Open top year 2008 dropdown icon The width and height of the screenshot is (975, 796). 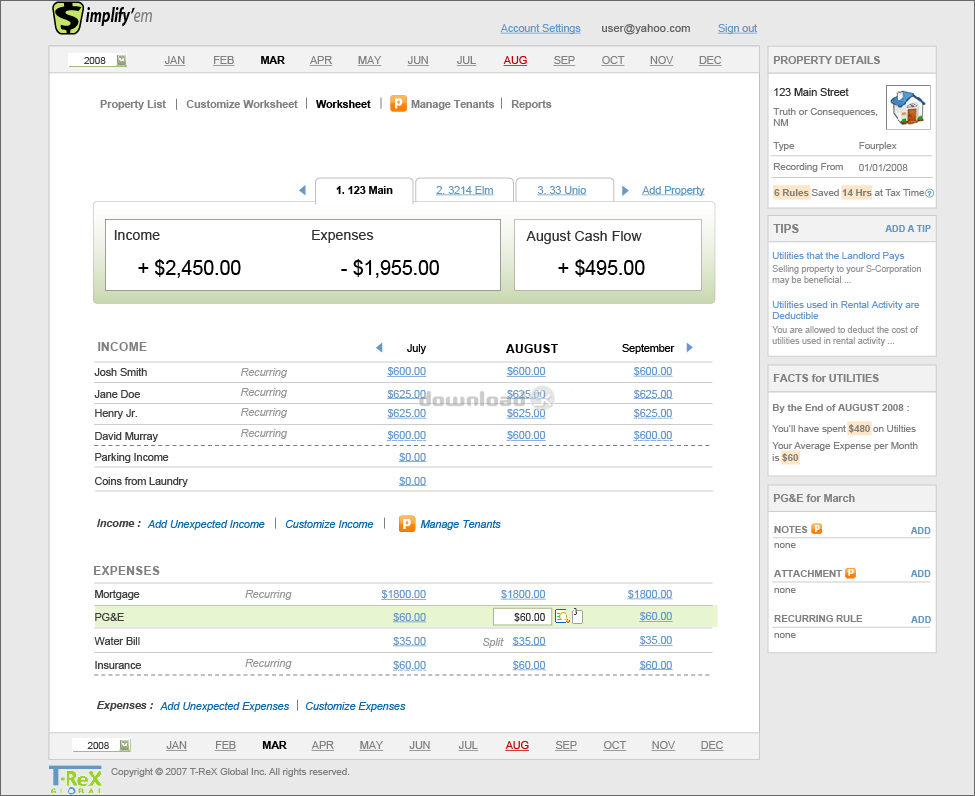[122, 60]
